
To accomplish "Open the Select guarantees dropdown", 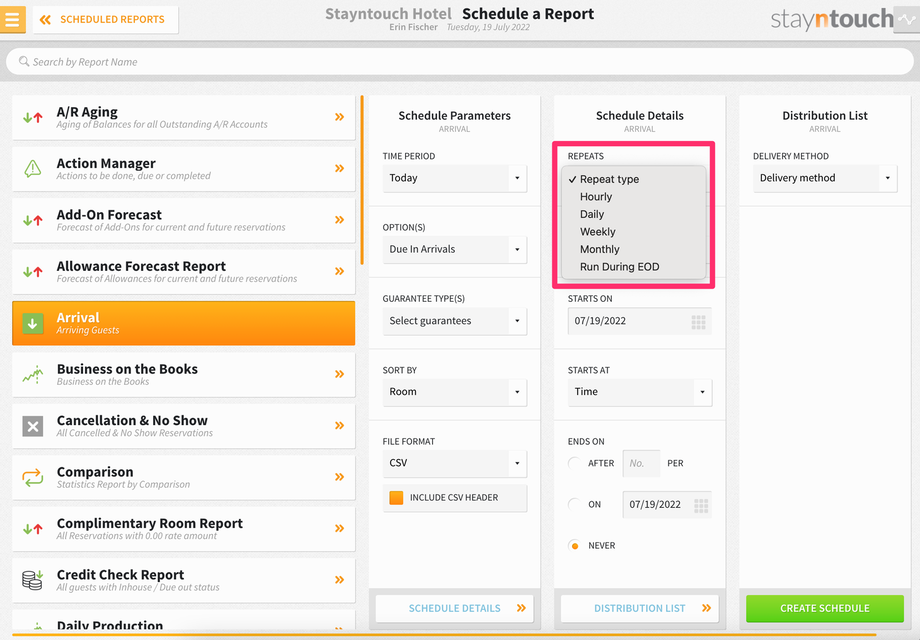I will click(455, 321).
